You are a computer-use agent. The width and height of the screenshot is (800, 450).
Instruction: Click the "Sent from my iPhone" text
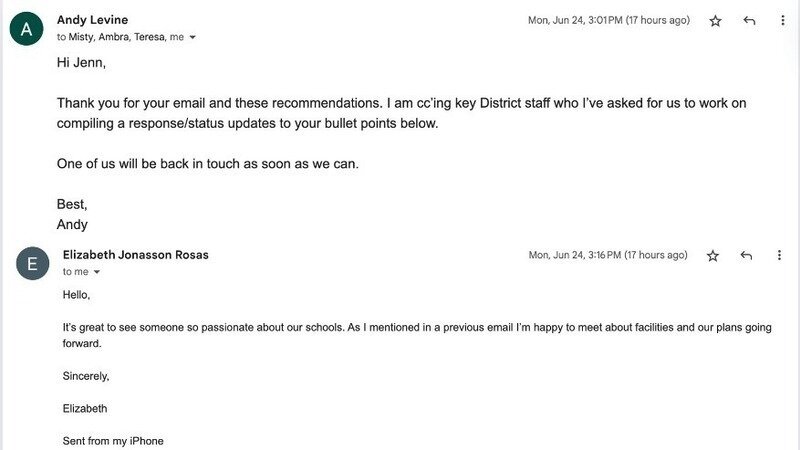tap(112, 441)
